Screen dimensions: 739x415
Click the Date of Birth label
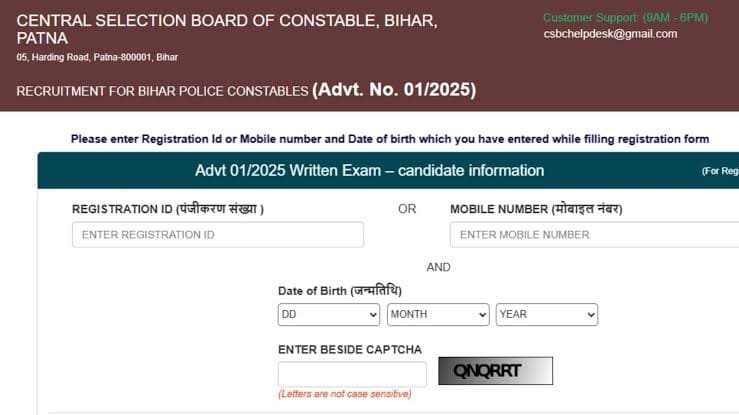coord(340,291)
